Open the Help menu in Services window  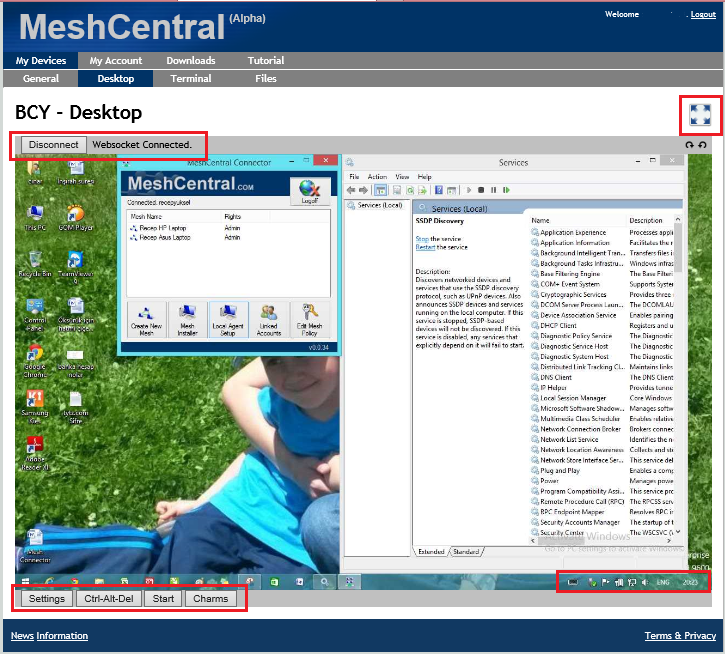[424, 177]
